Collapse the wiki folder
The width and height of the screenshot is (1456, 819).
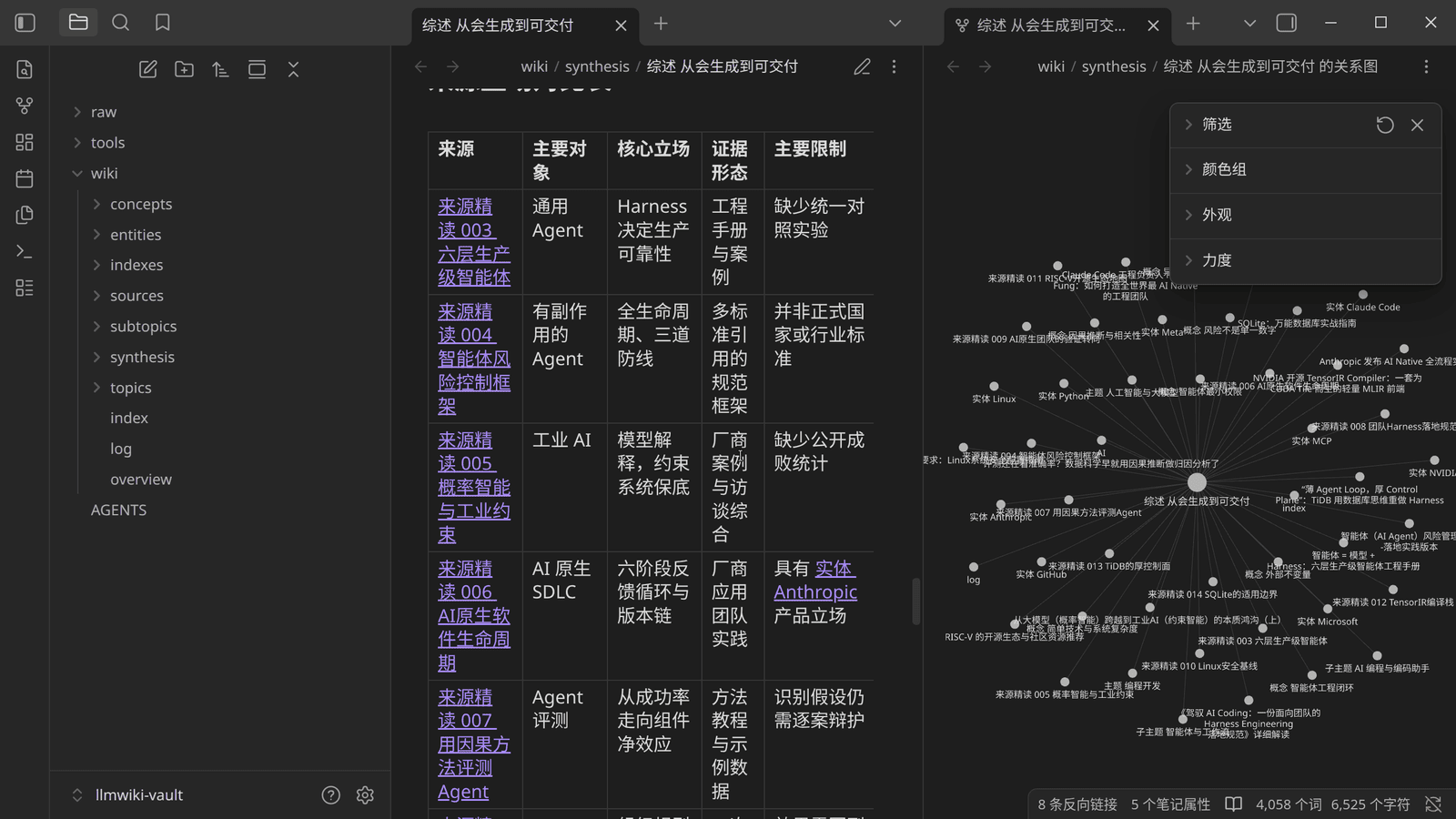click(x=77, y=173)
